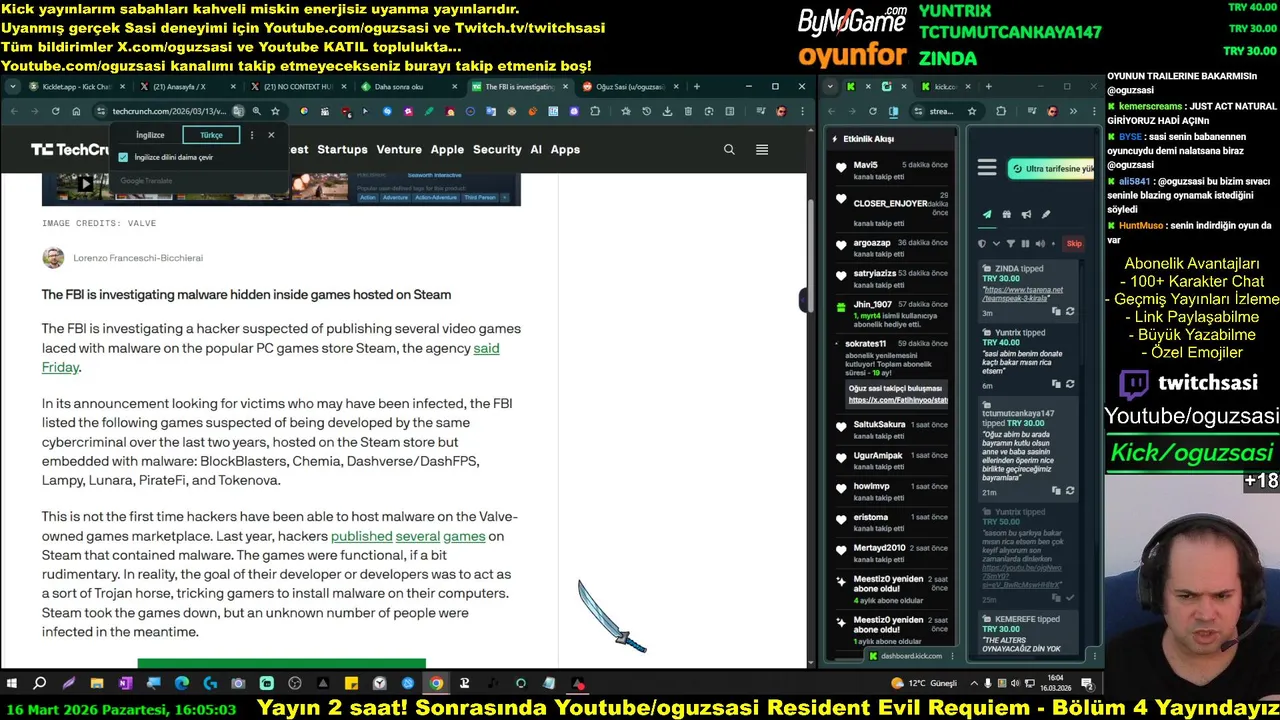Click the TechCrunch search magnifier icon
The width and height of the screenshot is (1280, 720).
pyautogui.click(x=729, y=149)
